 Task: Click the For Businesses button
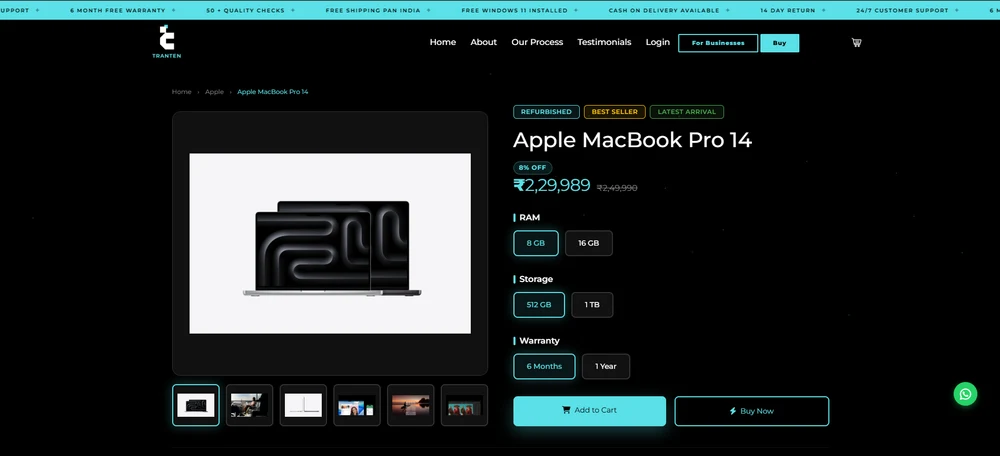(x=718, y=43)
